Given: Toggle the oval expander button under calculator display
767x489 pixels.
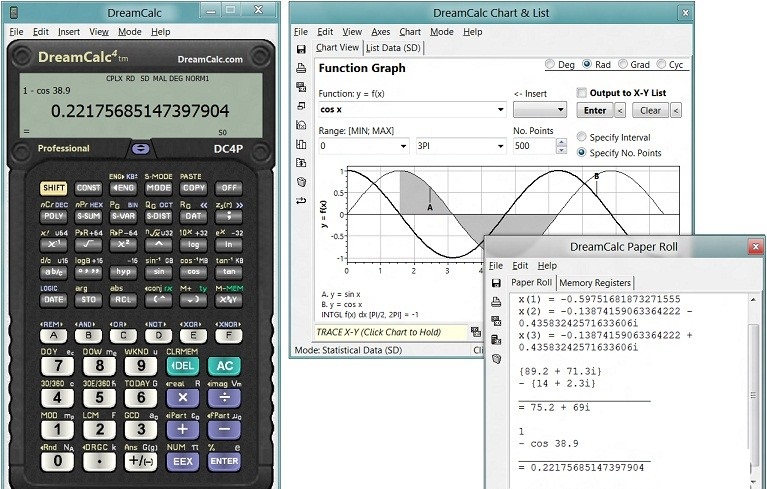Looking at the screenshot, I should tap(141, 149).
